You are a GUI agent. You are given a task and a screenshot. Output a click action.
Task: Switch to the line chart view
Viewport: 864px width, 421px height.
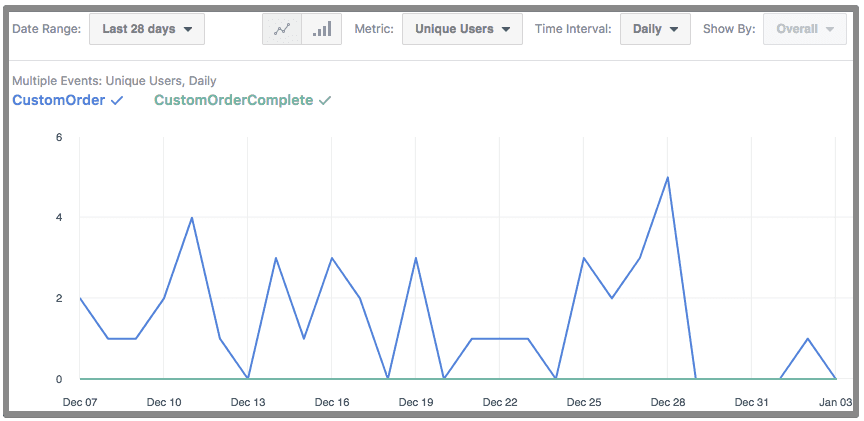point(282,29)
